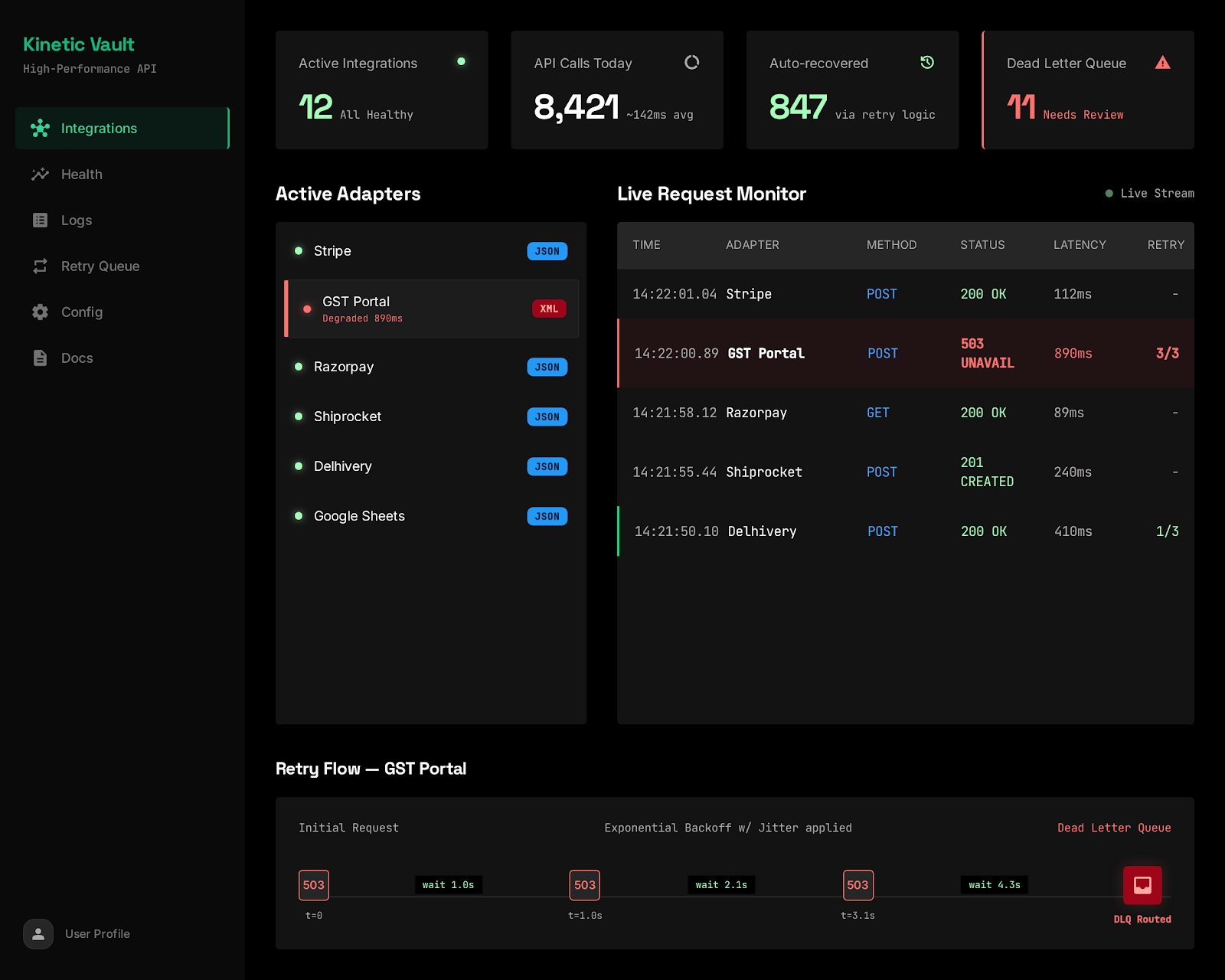
Task: Click the Live Stream green indicator dot
Action: pyautogui.click(x=1109, y=194)
